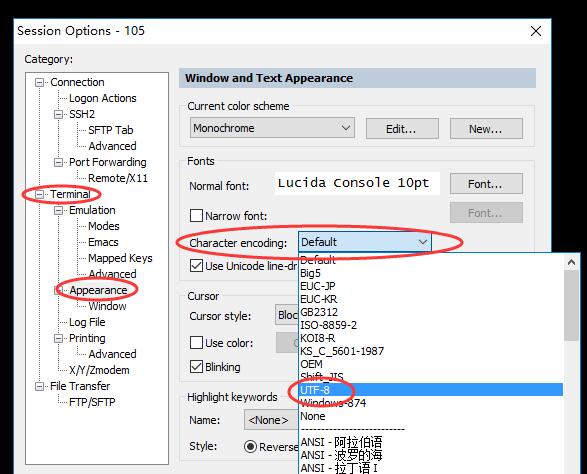Select Terminal category label
Viewport: 587px width, 474px height.
point(70,194)
